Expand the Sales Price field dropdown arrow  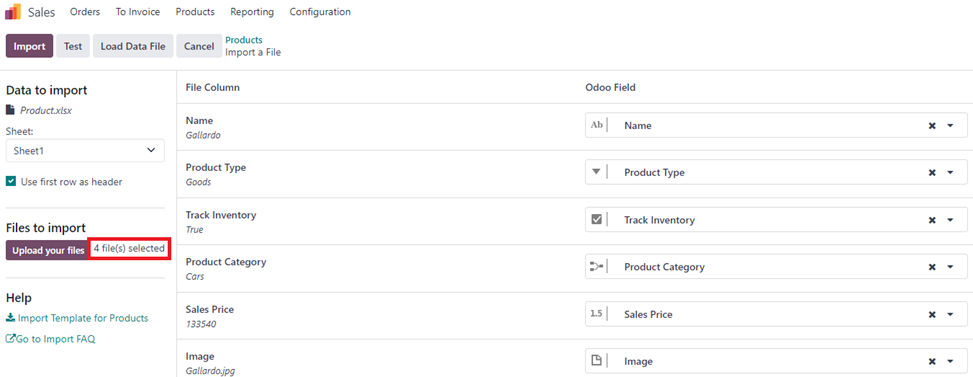(x=950, y=314)
